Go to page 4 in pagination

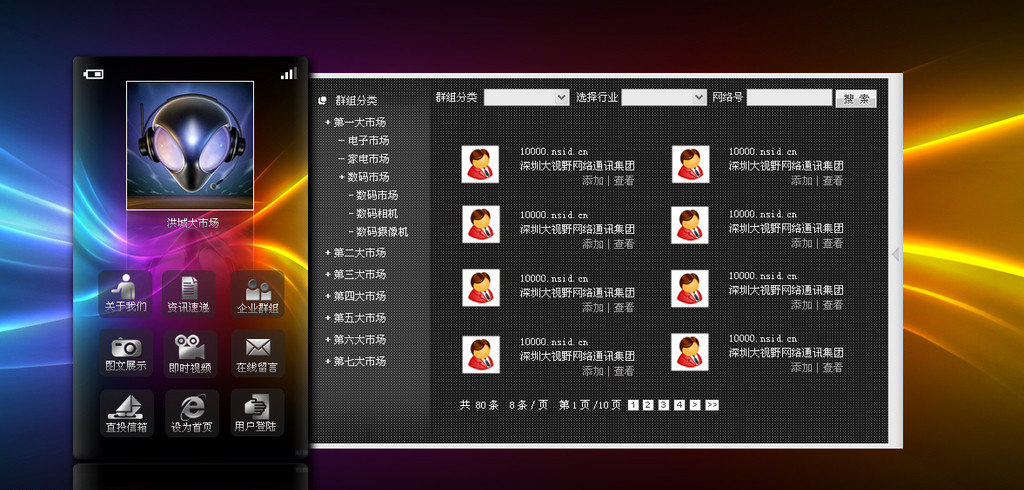click(679, 405)
